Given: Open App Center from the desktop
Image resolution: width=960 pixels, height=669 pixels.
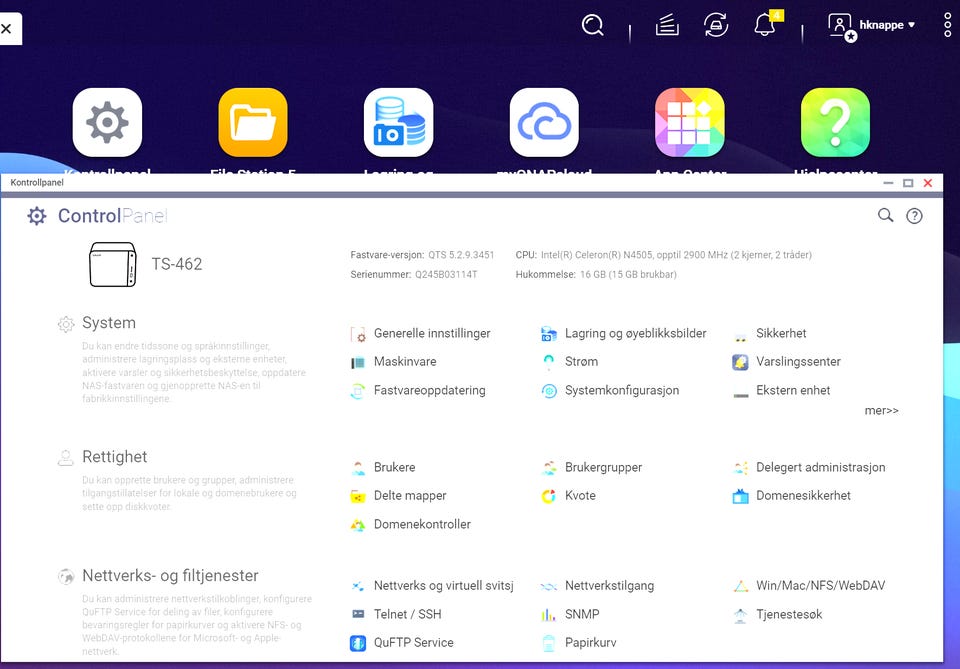Looking at the screenshot, I should coord(690,122).
